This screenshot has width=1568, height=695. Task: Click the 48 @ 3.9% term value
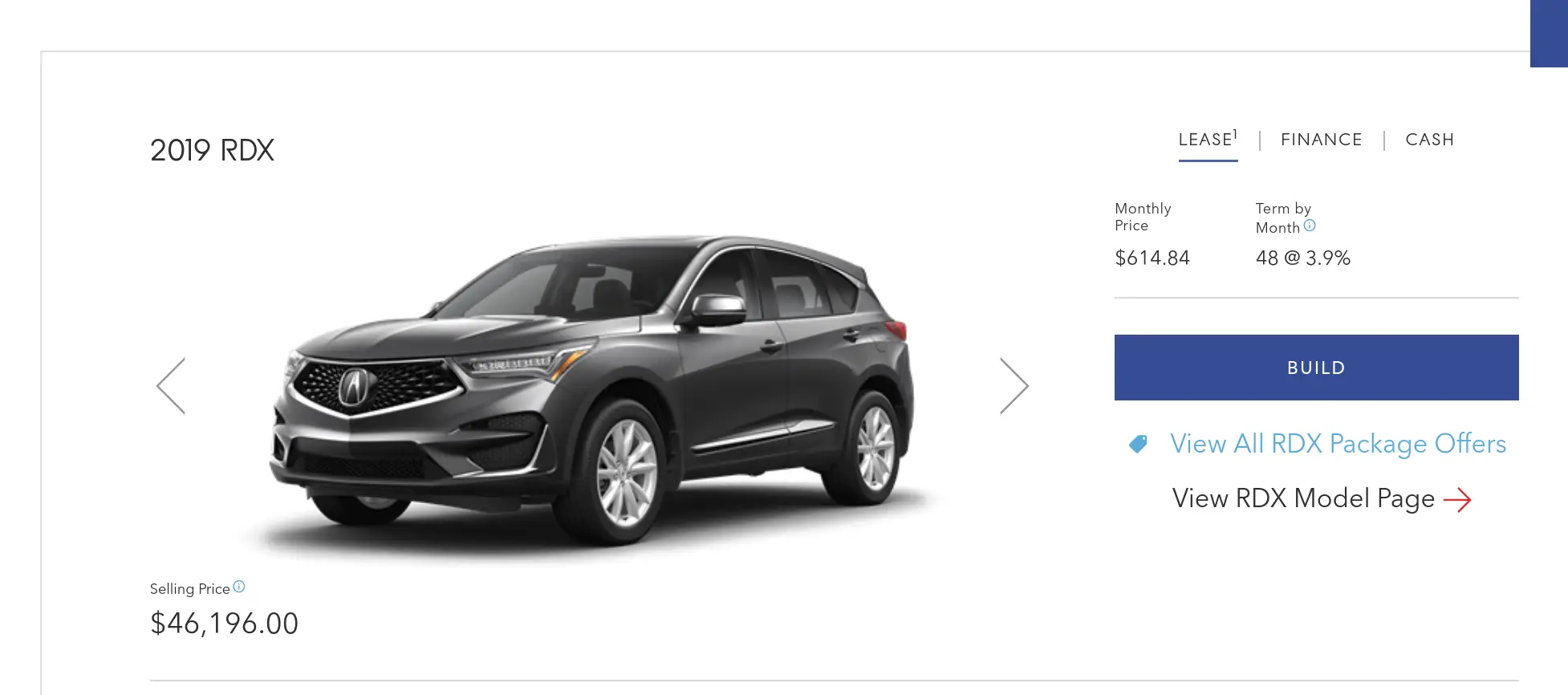(1302, 258)
